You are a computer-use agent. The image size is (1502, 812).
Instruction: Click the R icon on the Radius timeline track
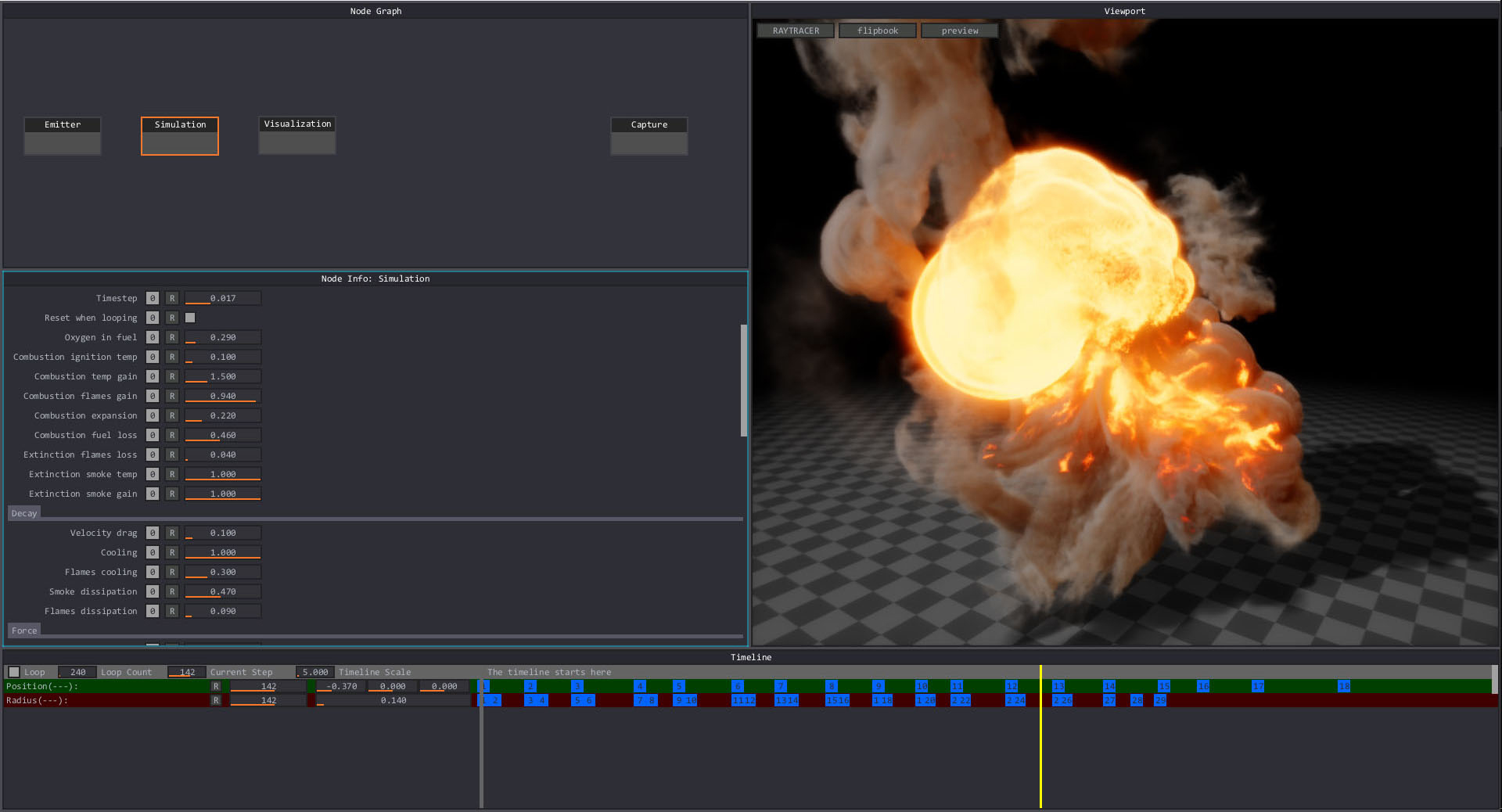(x=216, y=700)
